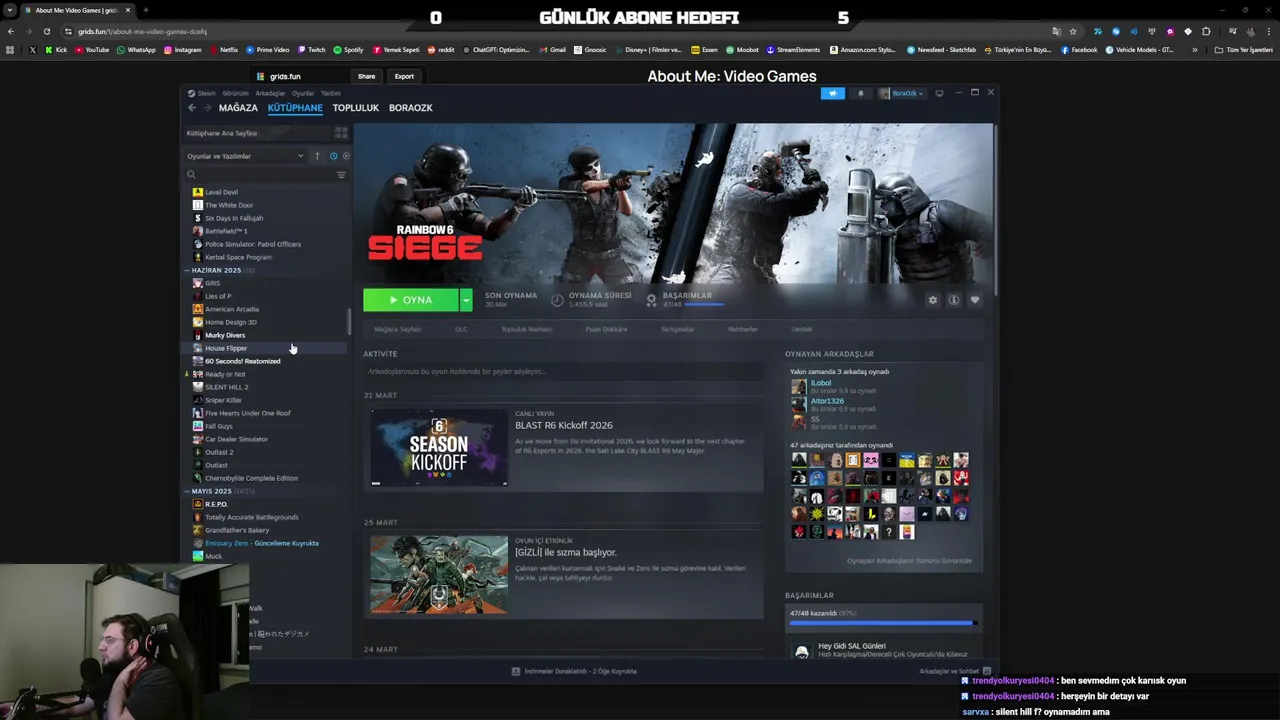Go back with Steam back arrow
1280x720 pixels.
coord(192,108)
